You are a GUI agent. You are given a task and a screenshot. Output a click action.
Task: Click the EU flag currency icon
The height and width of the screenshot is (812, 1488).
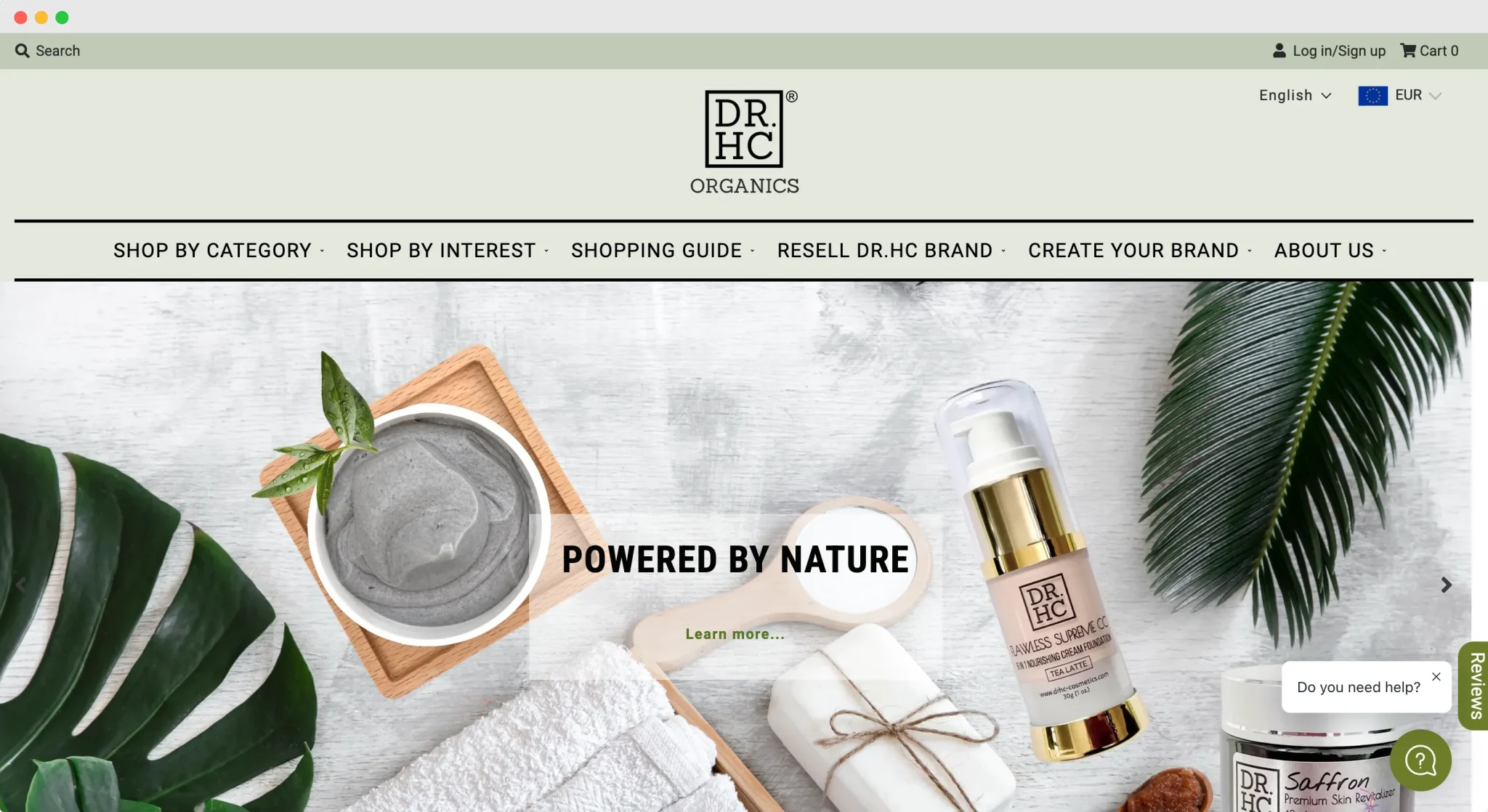coord(1373,96)
